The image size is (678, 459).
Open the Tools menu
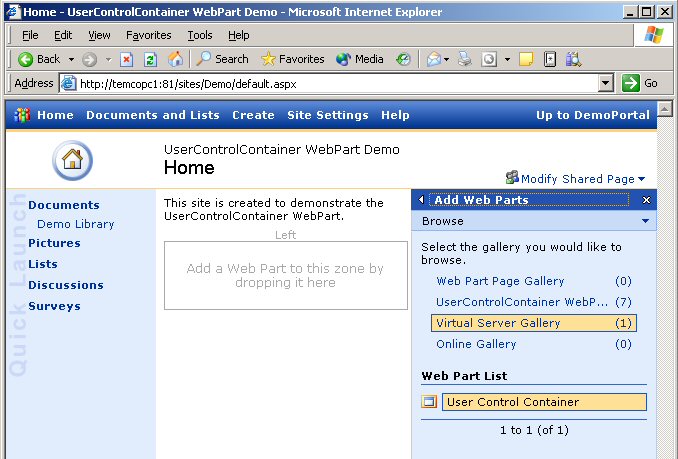[x=199, y=35]
